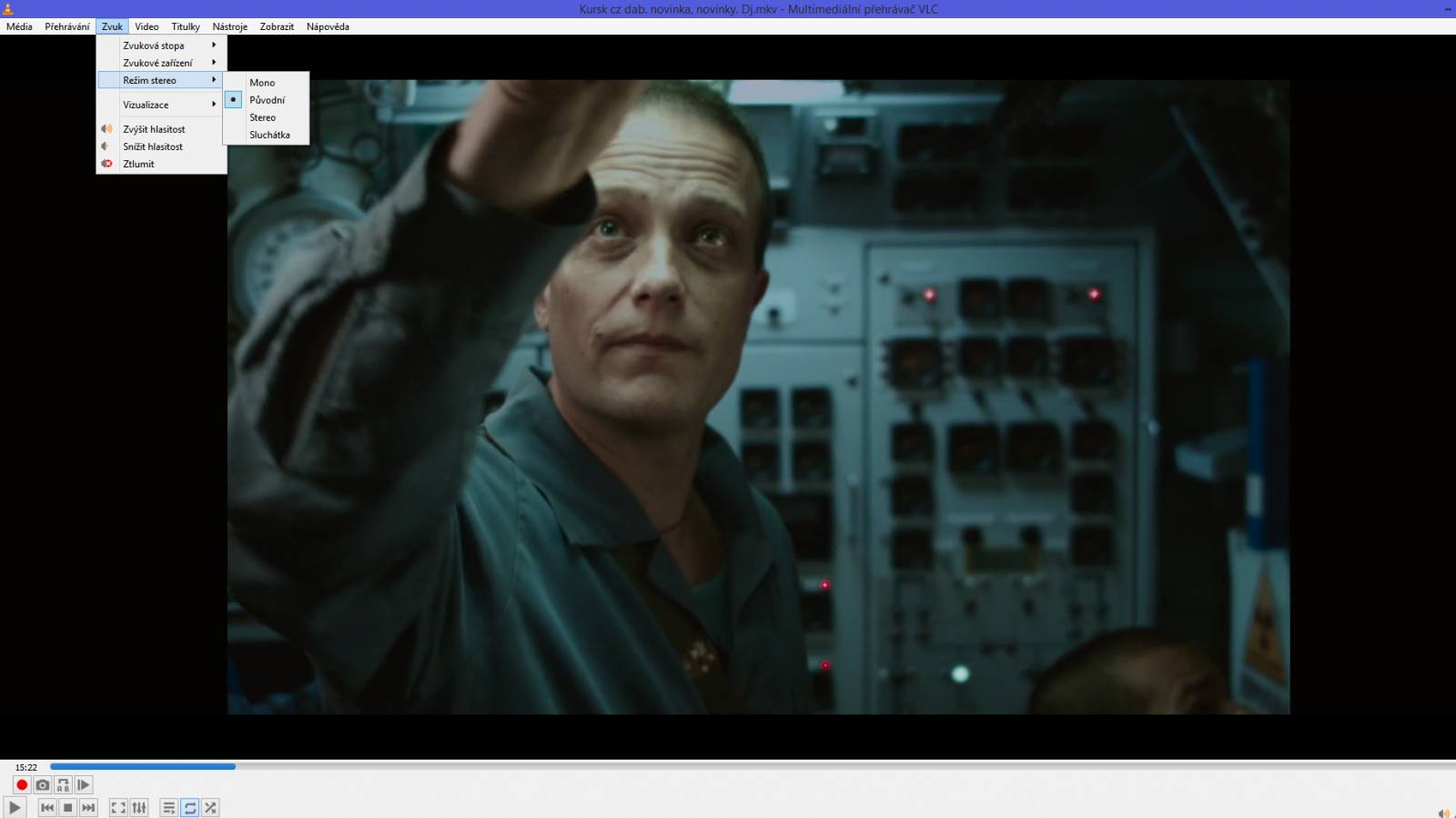Viewport: 1456px width, 818px height.
Task: Select Sluchátka headphones mode
Action: click(x=266, y=134)
